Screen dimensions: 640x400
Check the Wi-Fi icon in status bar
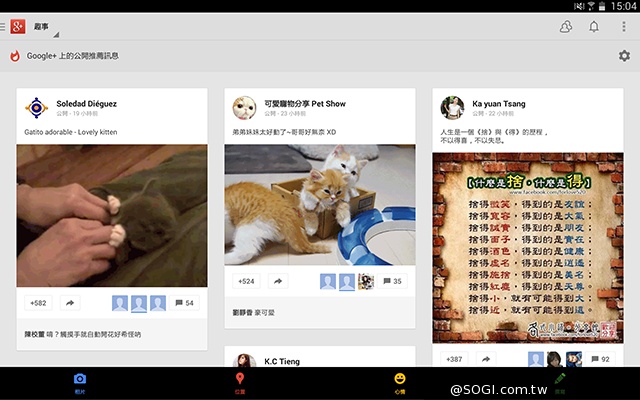591,6
